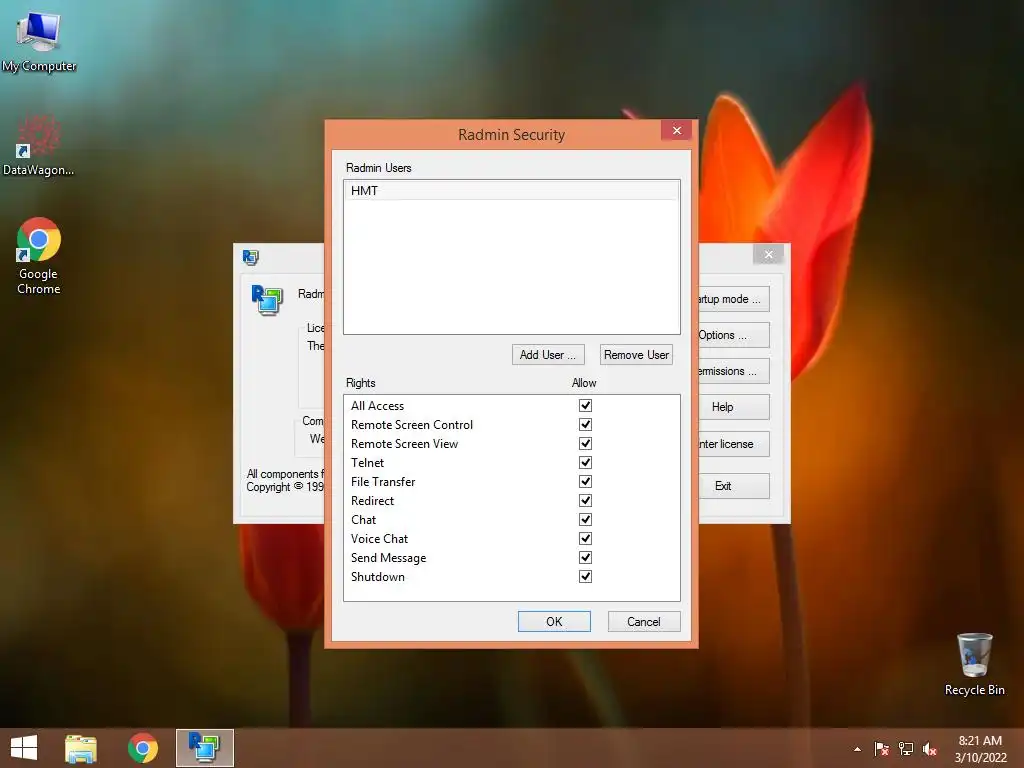Viewport: 1024px width, 768px height.
Task: Click the muted volume tray icon
Action: pyautogui.click(x=930, y=749)
